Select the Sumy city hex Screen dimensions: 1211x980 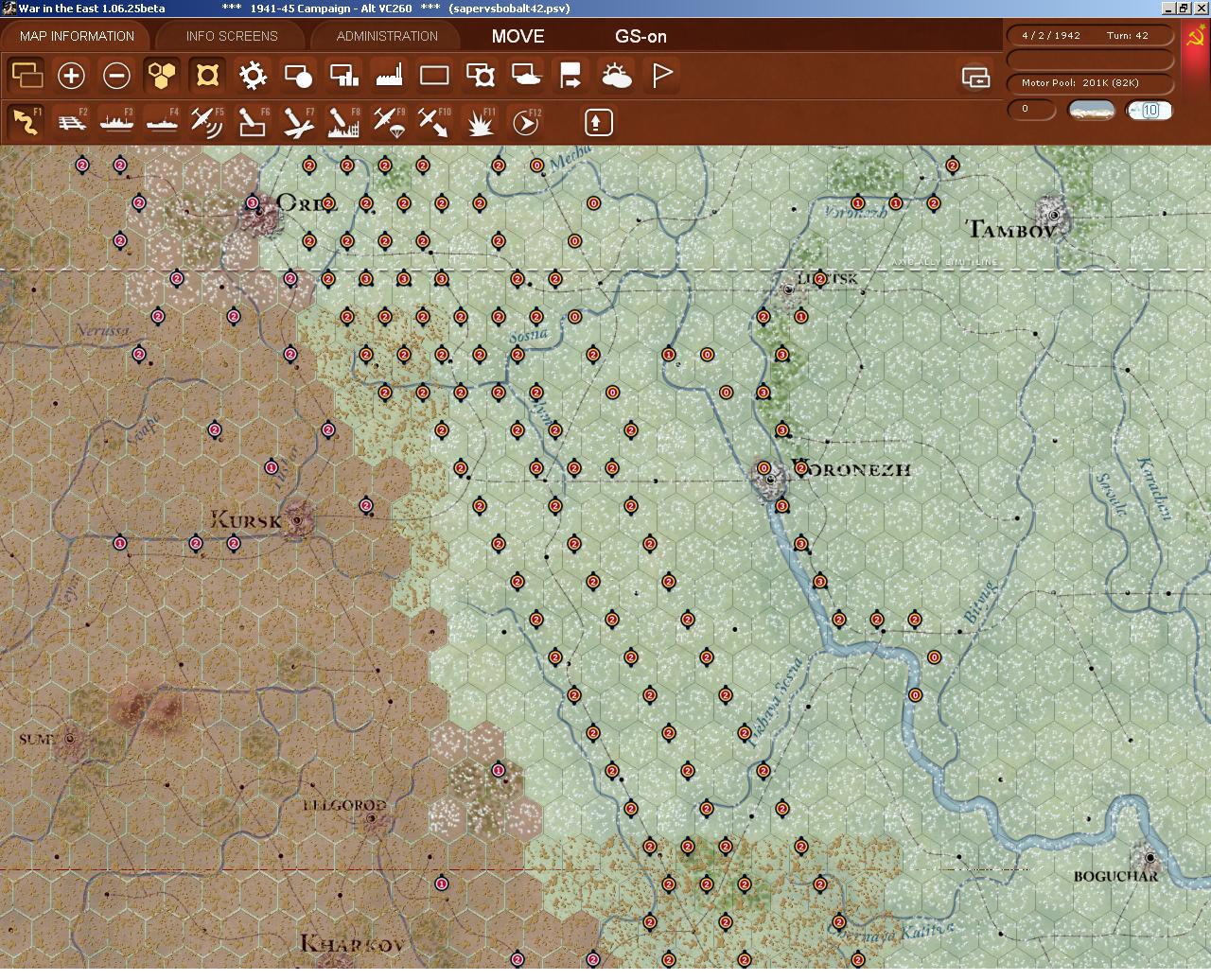click(x=69, y=740)
